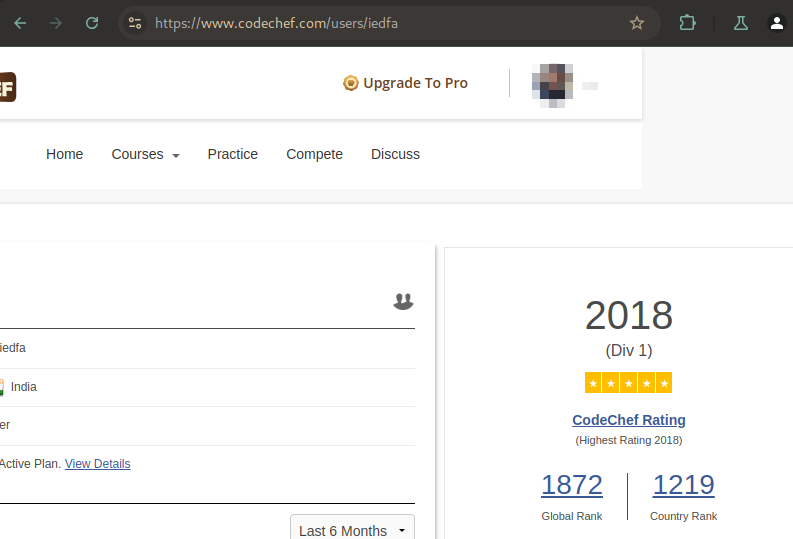Screen dimensions: 793x539
Task: Reload the page with the refresh icon
Action: click(x=92, y=23)
